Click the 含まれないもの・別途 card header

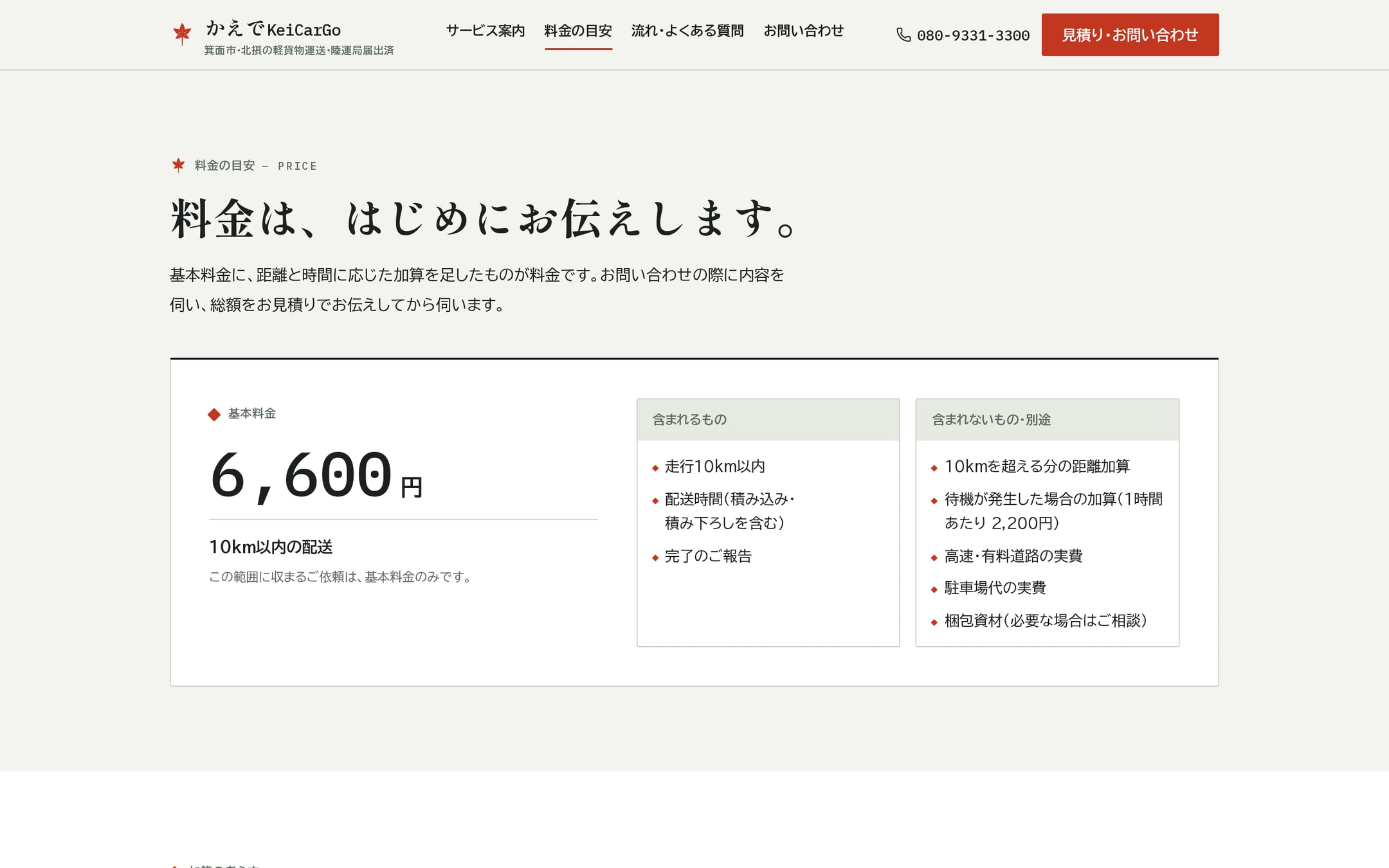click(1047, 420)
